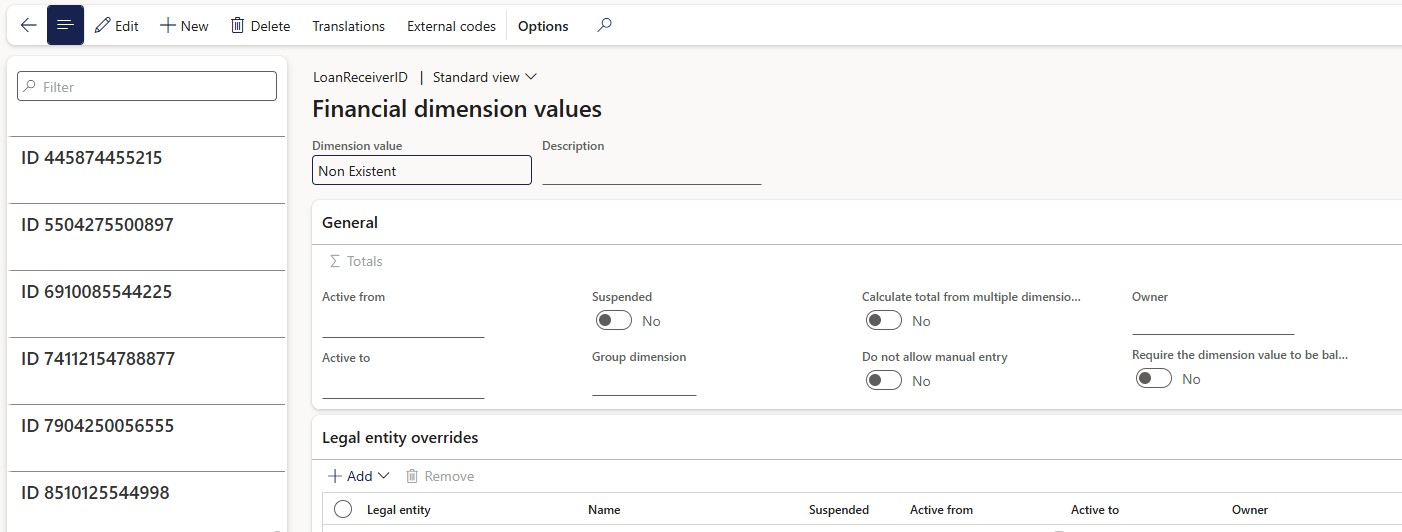This screenshot has width=1402, height=532.
Task: Click the Description field
Action: 652,170
